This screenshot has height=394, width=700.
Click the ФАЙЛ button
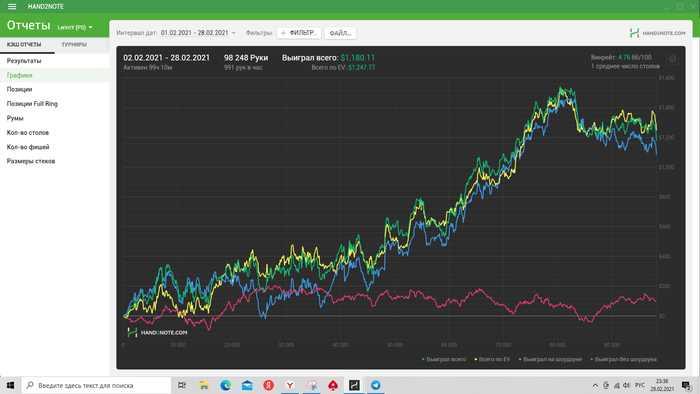340,33
